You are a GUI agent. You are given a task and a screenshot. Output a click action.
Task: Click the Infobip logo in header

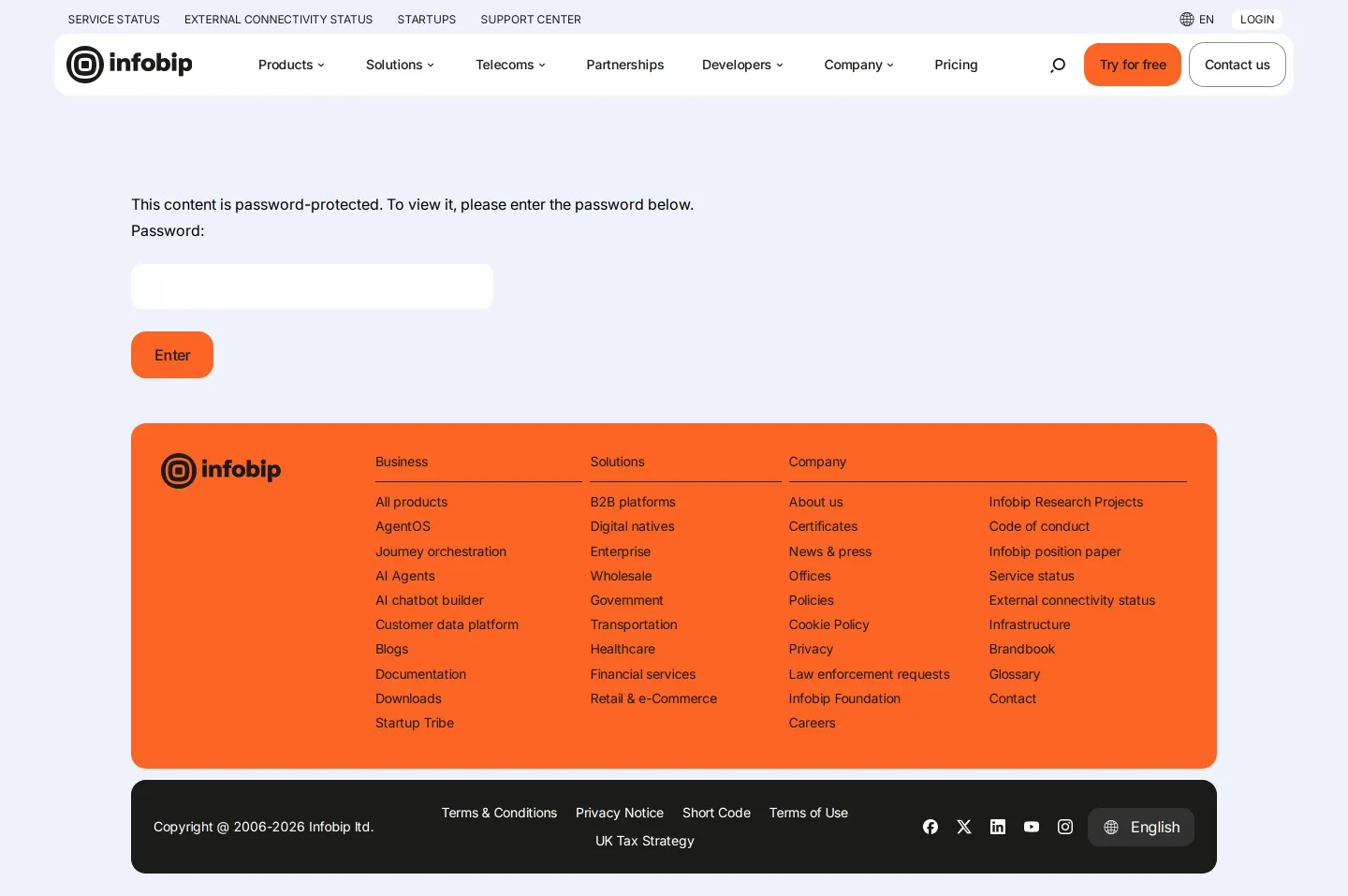(129, 65)
